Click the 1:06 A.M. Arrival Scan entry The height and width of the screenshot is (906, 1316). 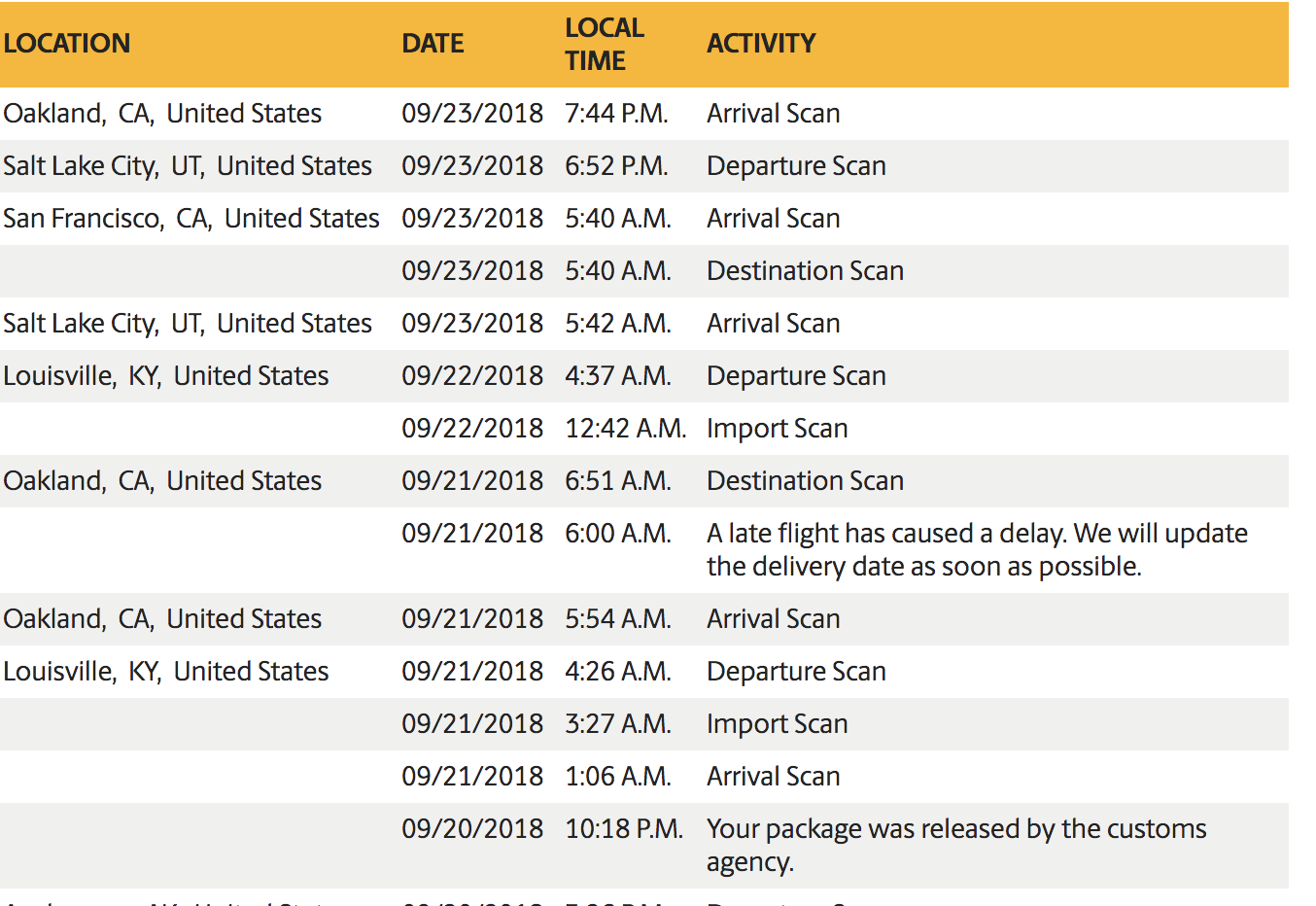pyautogui.click(x=644, y=777)
